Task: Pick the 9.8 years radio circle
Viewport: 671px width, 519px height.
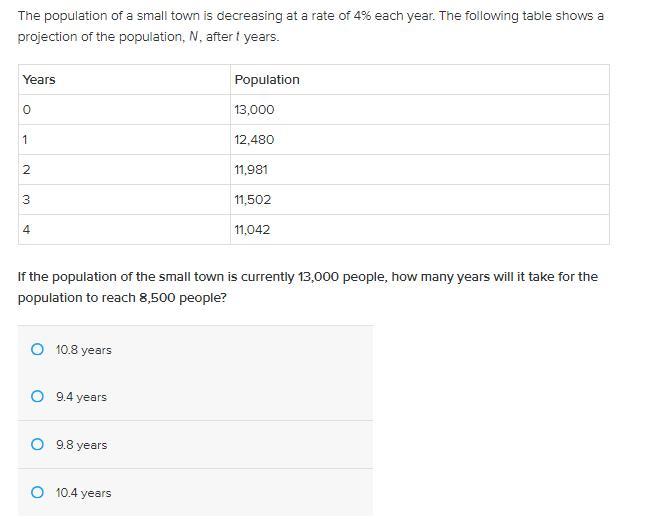Action: tap(37, 444)
